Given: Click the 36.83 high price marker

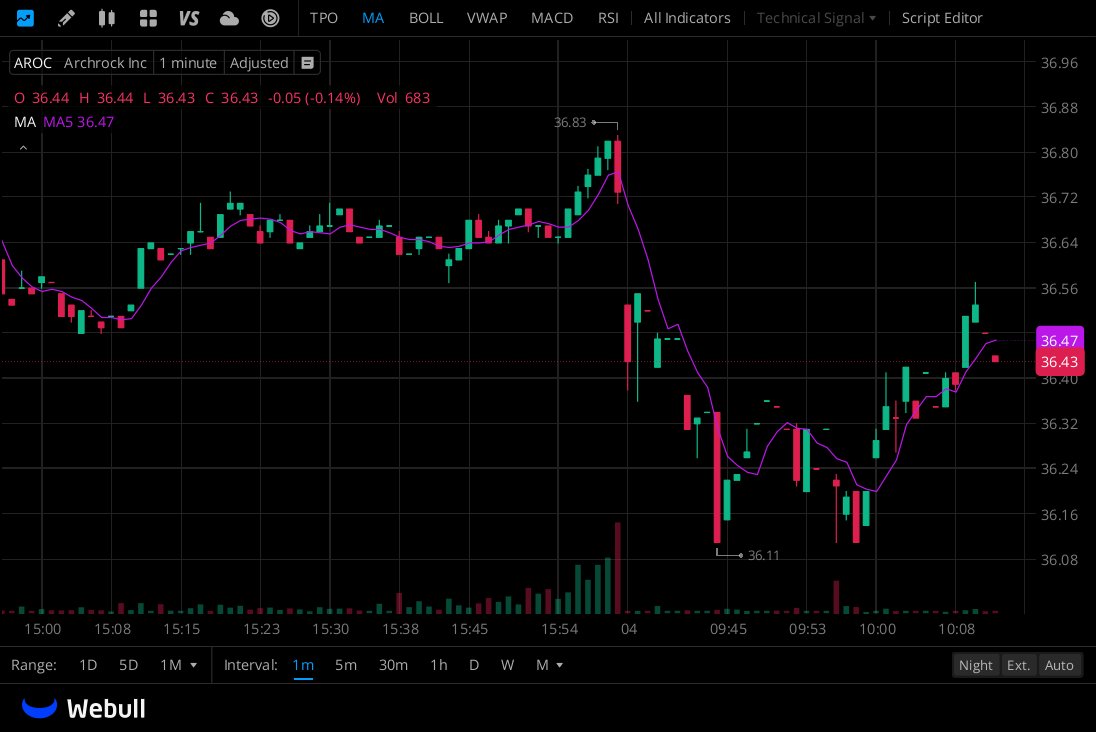Looking at the screenshot, I should tap(570, 122).
